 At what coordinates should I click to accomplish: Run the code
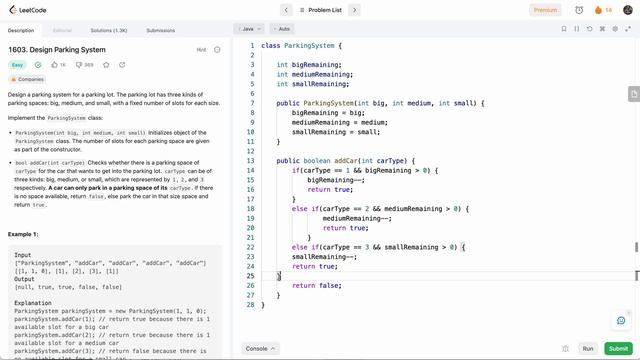[x=588, y=349]
